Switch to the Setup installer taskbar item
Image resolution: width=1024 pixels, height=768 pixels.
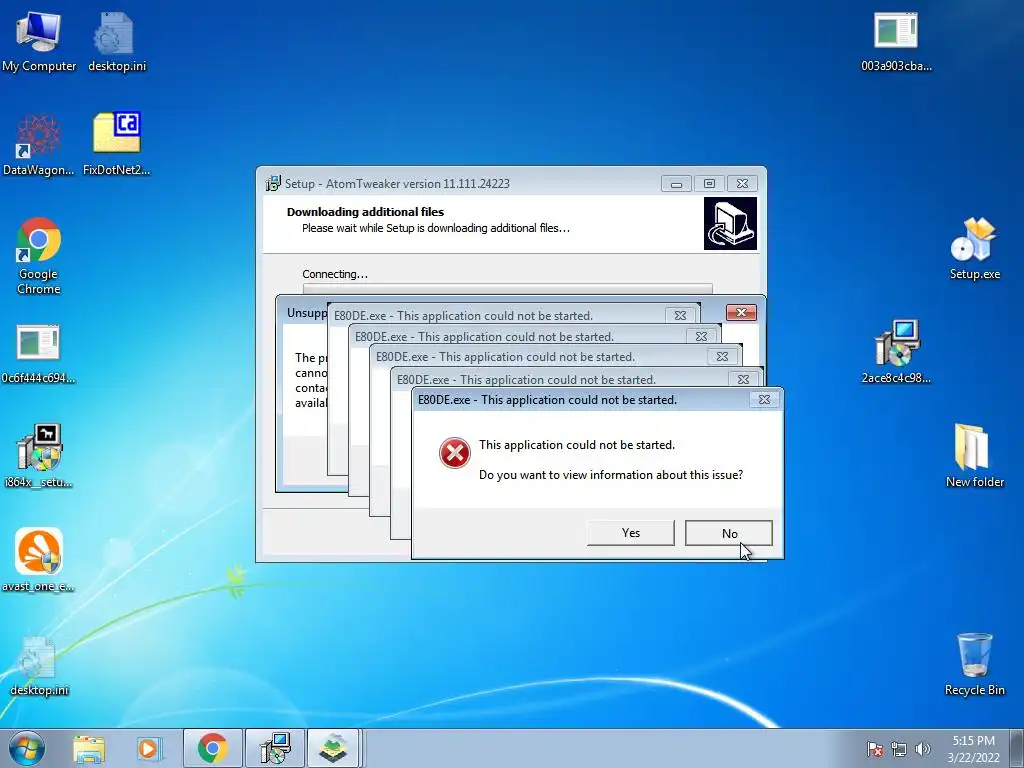pyautogui.click(x=274, y=748)
